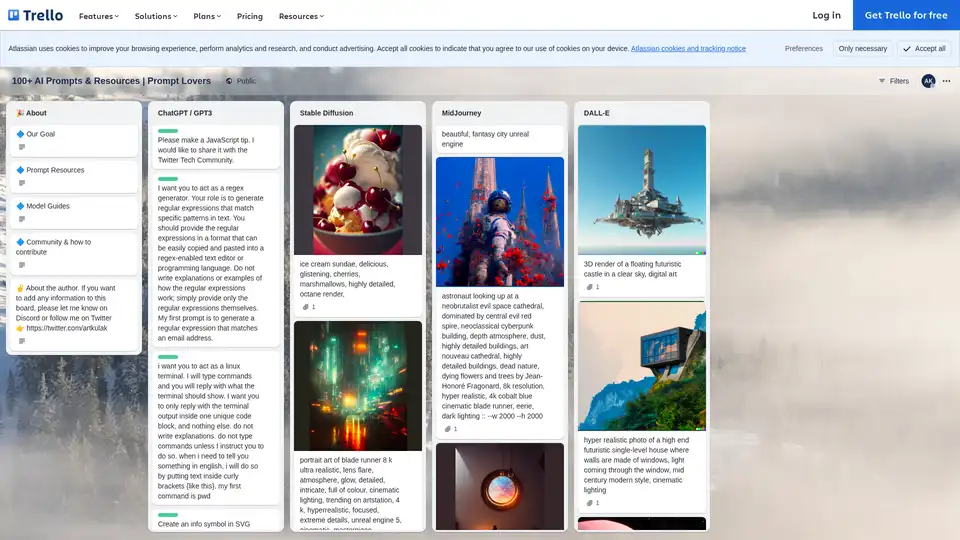Click the Log in link
Viewport: 960px width, 540px height.
826,15
